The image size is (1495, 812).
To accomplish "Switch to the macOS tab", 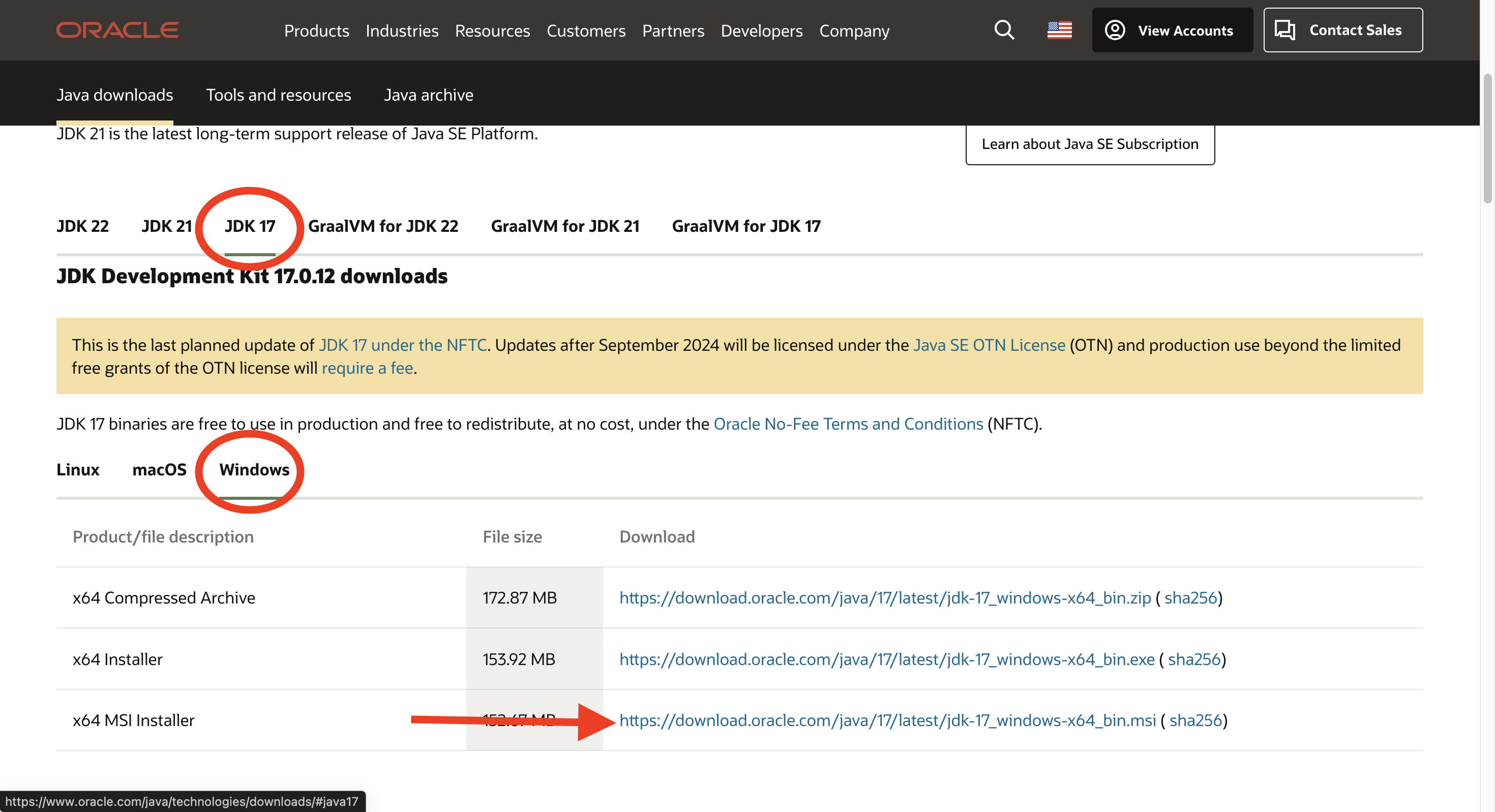I will coord(159,469).
